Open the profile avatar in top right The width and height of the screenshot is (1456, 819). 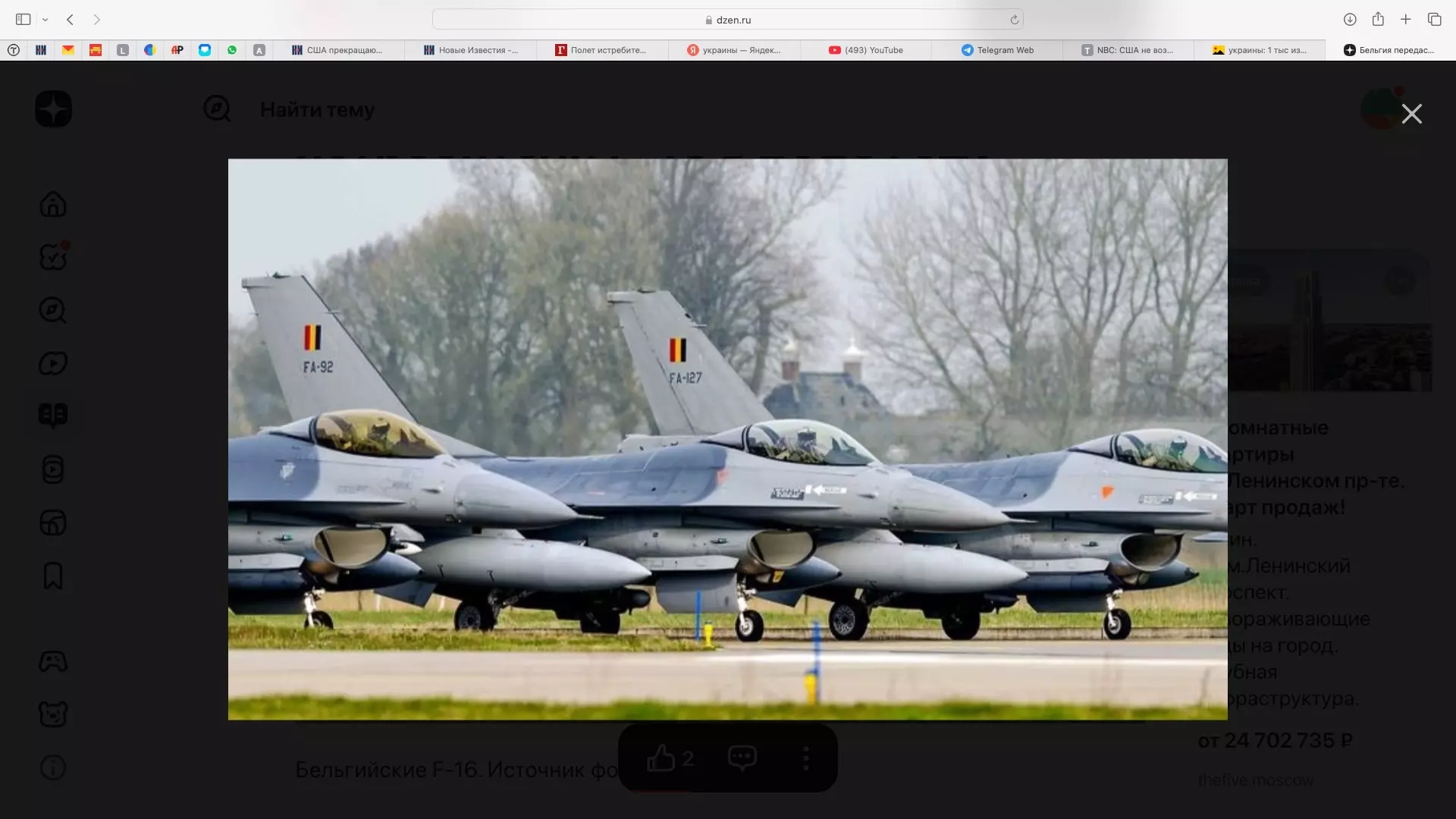[x=1382, y=109]
